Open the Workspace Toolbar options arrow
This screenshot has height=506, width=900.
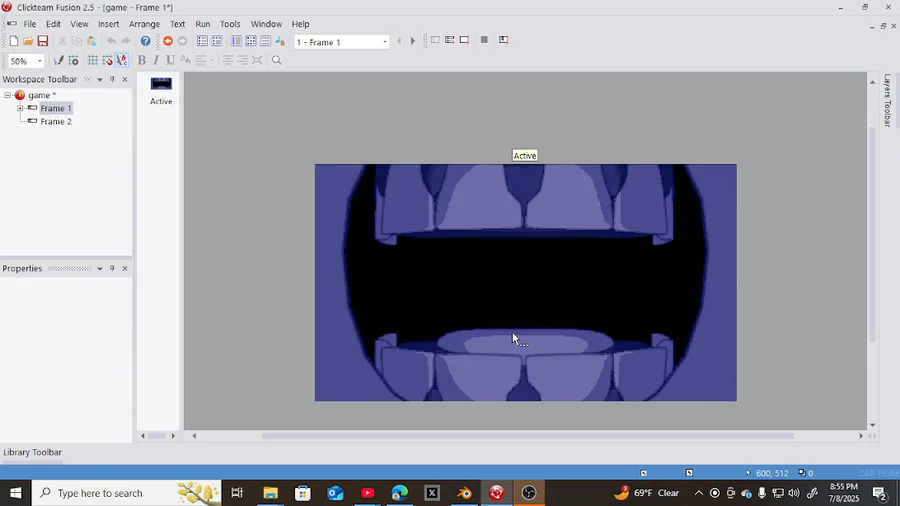pos(99,79)
